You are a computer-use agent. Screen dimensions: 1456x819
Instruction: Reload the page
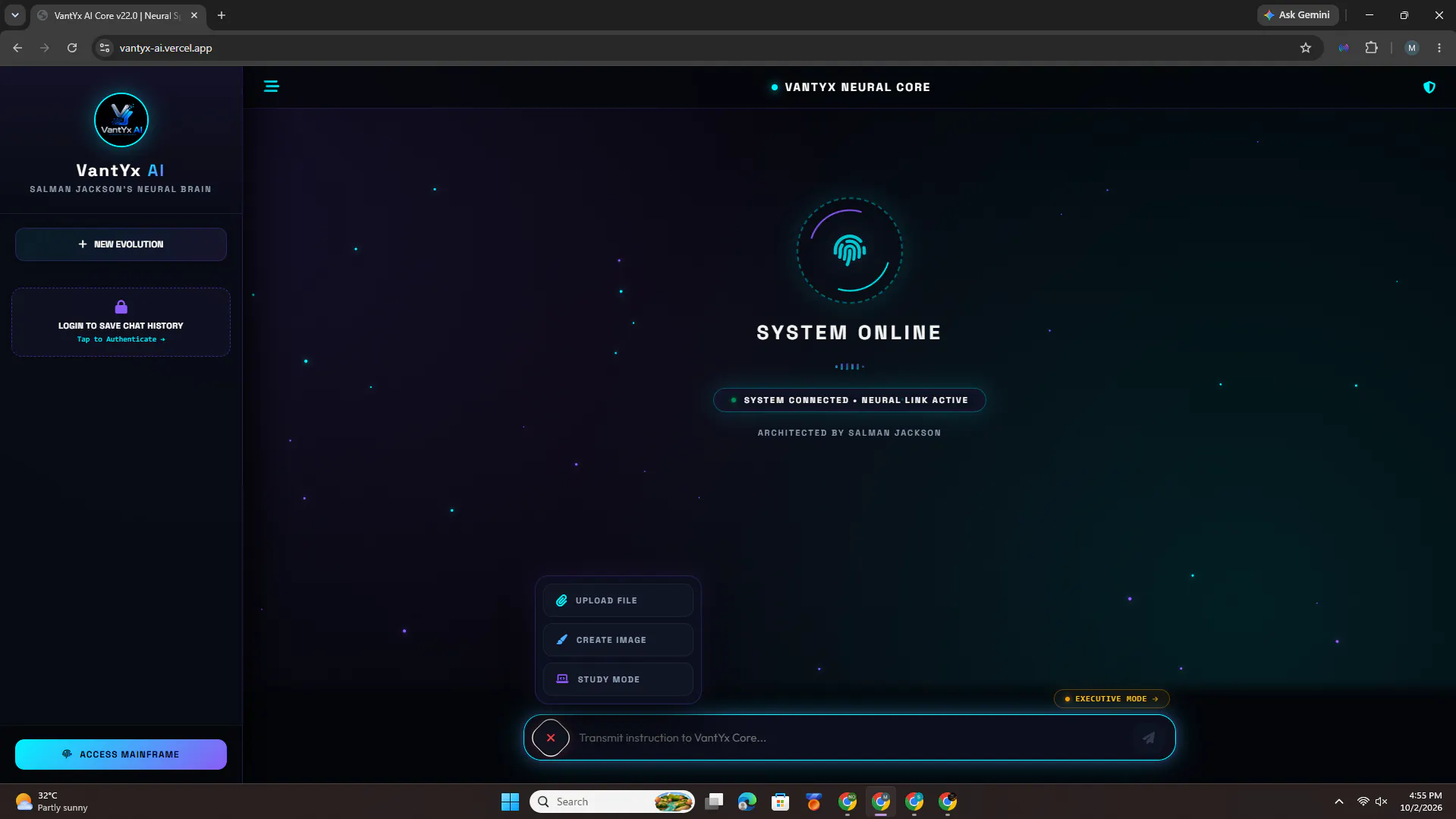tap(72, 48)
